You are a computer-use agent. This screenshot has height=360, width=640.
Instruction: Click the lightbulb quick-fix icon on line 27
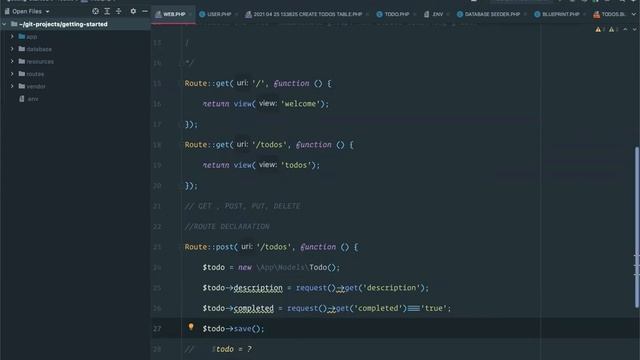[191, 327]
